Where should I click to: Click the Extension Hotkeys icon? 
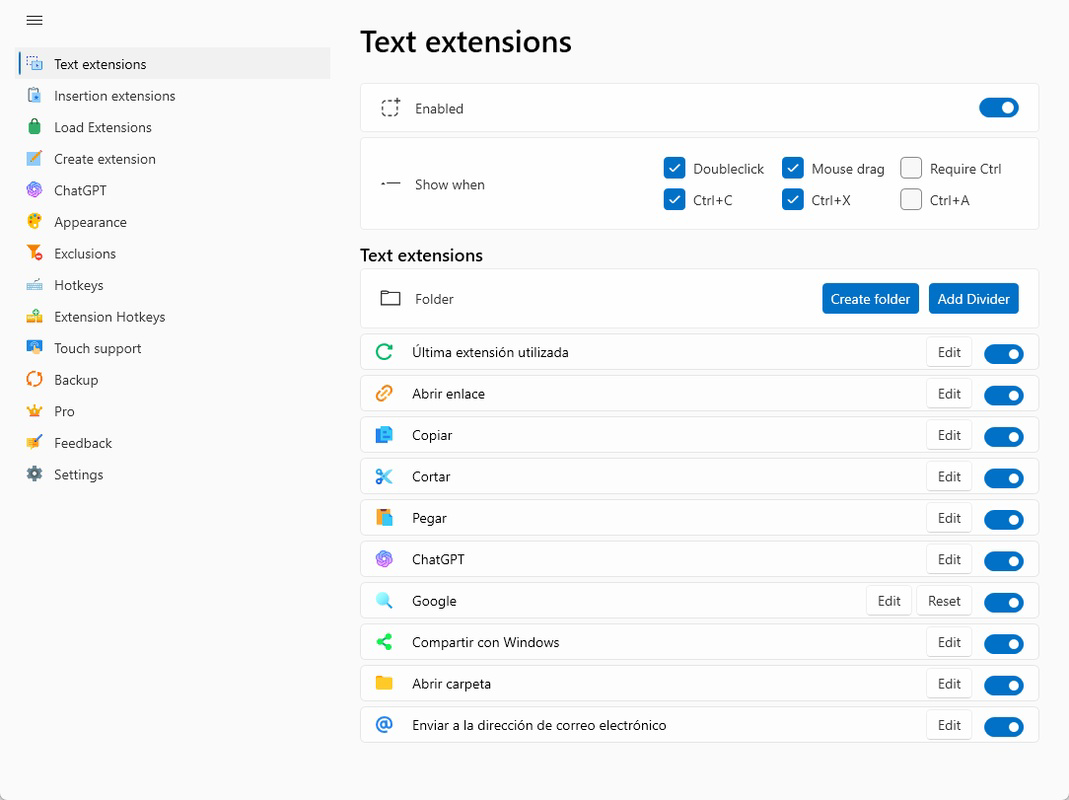tap(34, 316)
